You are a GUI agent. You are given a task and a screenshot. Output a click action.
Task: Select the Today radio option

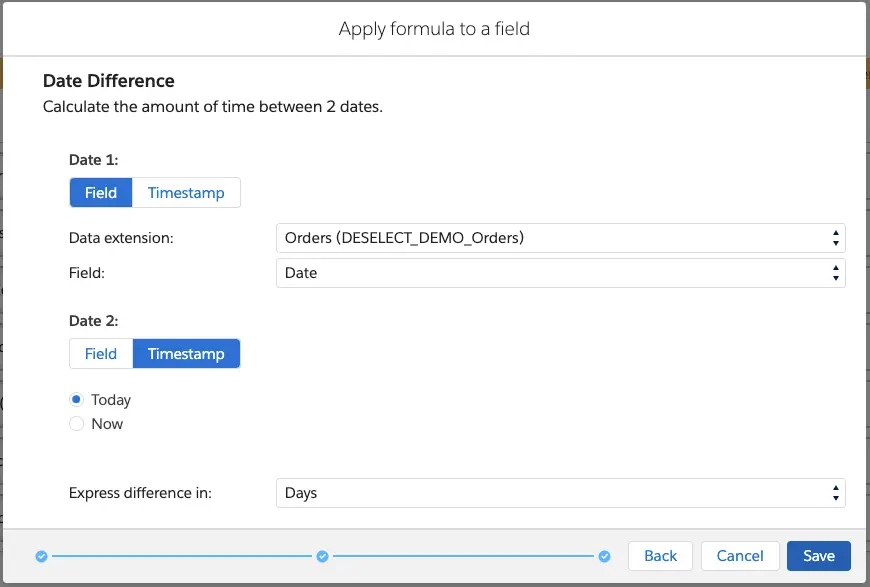tap(77, 400)
